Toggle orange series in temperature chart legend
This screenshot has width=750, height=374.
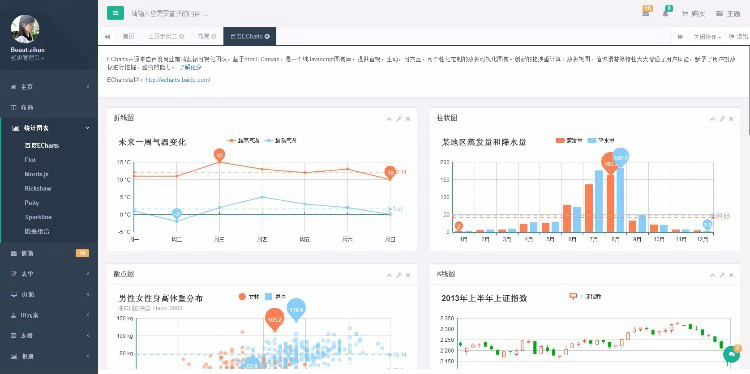[x=243, y=141]
